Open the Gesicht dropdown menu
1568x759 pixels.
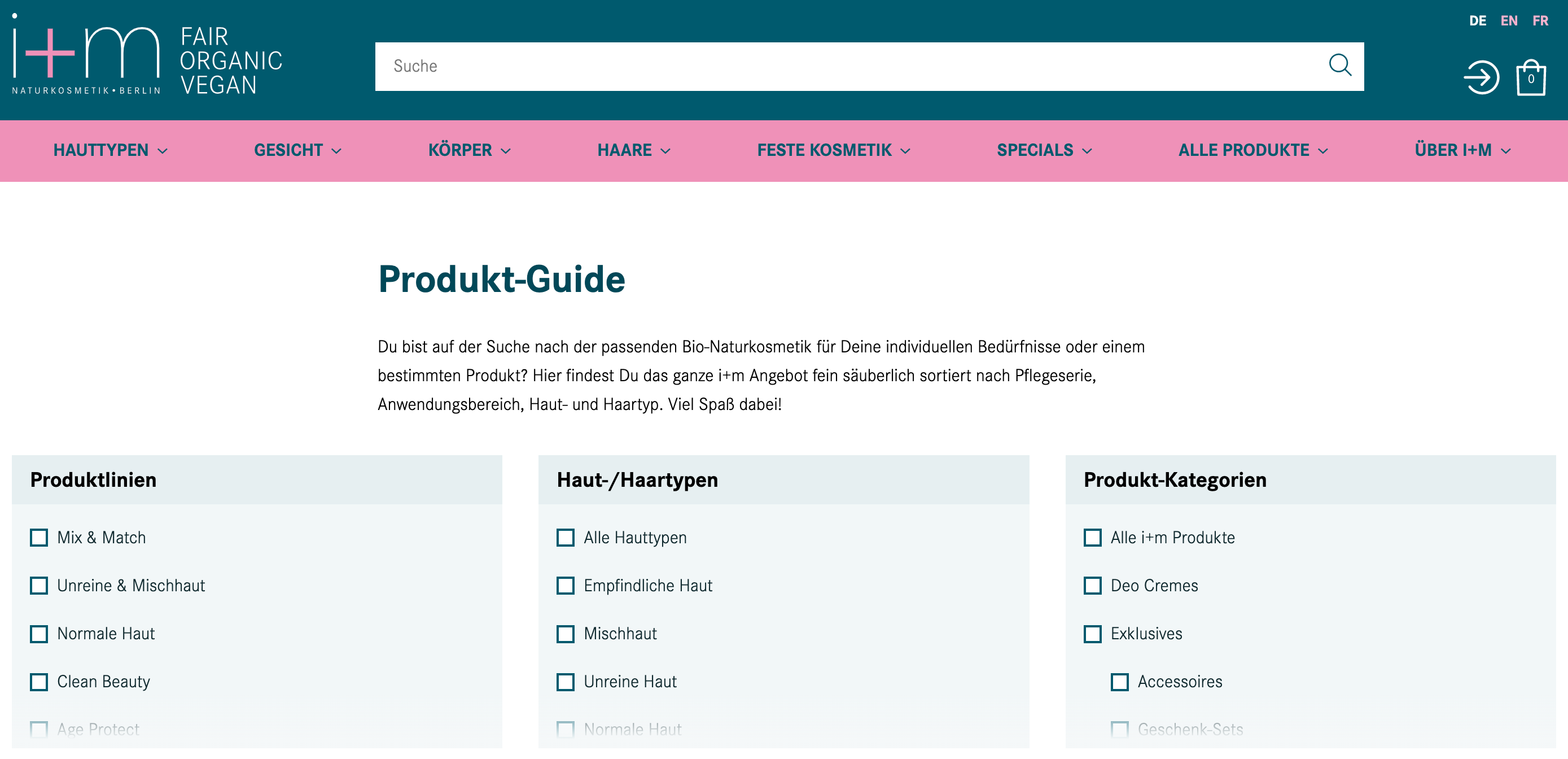click(297, 150)
